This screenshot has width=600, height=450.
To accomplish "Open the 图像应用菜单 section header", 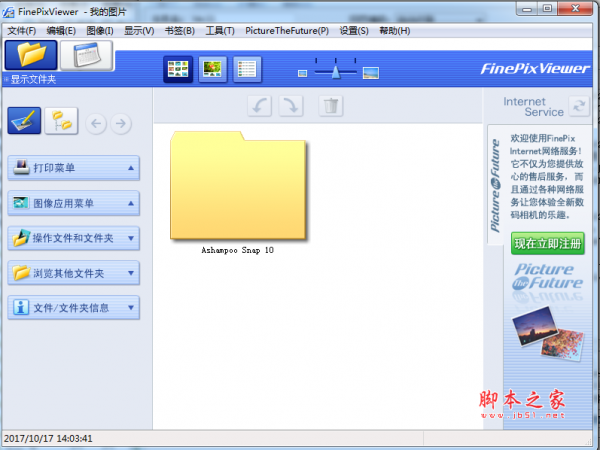I will 73,203.
